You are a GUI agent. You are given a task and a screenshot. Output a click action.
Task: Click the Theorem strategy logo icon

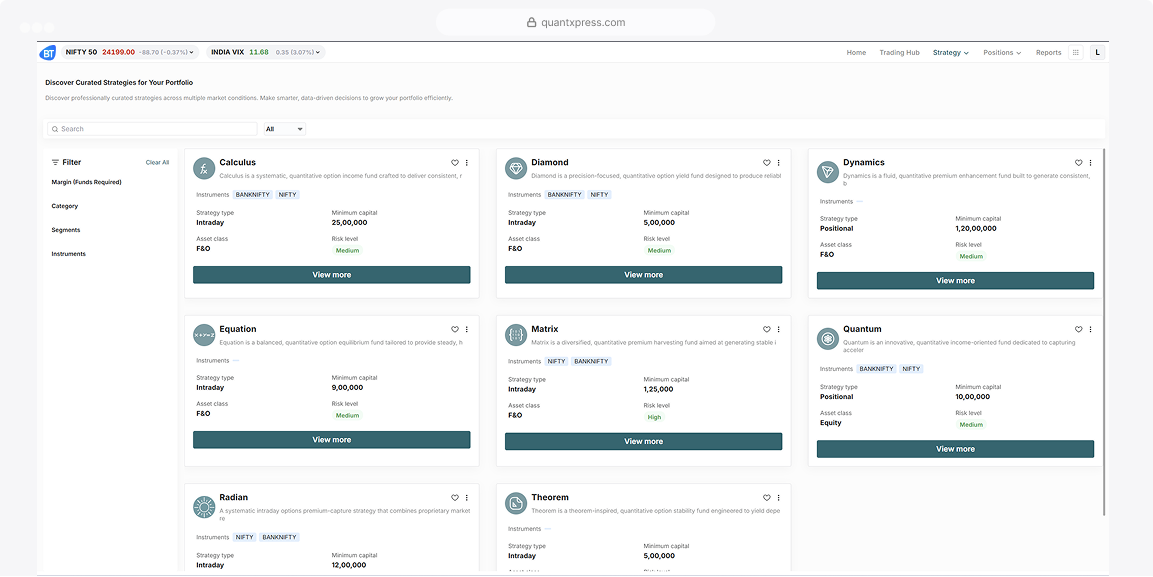(x=516, y=503)
